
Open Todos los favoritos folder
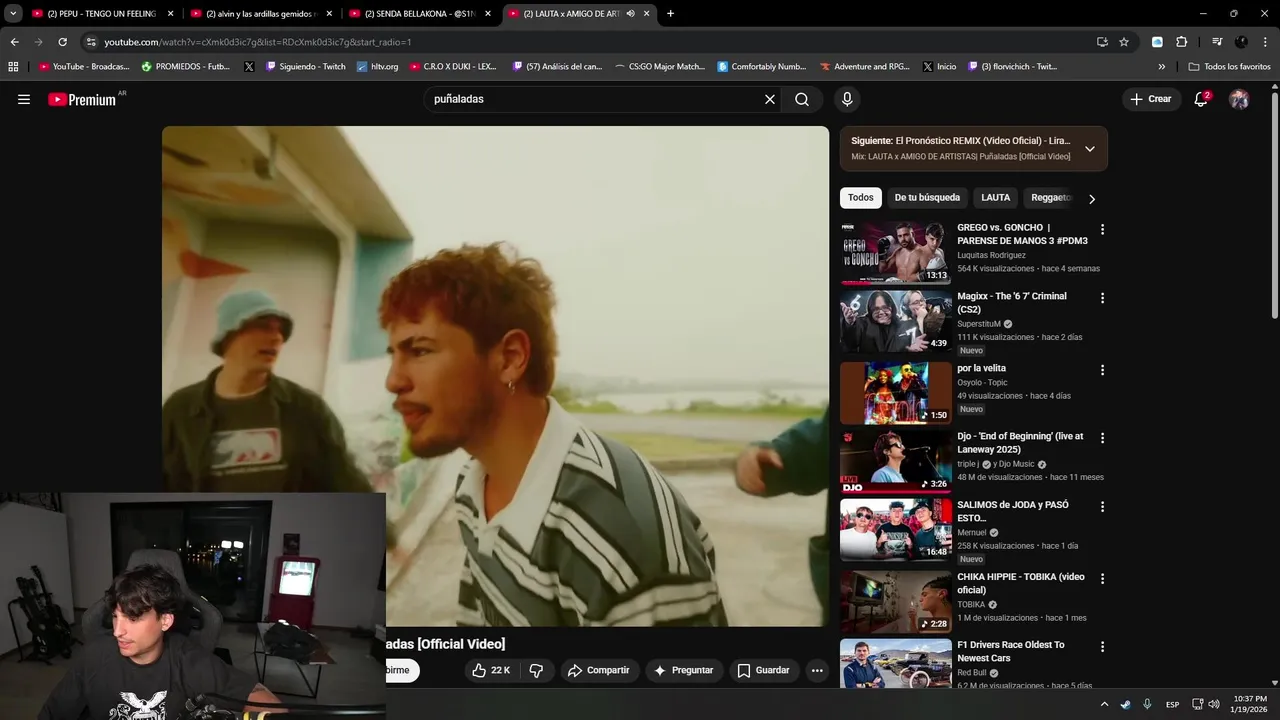(x=1229, y=67)
